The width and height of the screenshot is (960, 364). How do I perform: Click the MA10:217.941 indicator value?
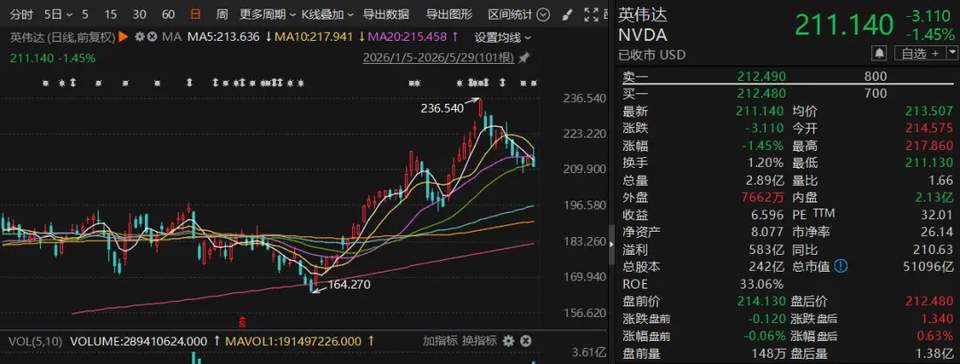(314, 37)
